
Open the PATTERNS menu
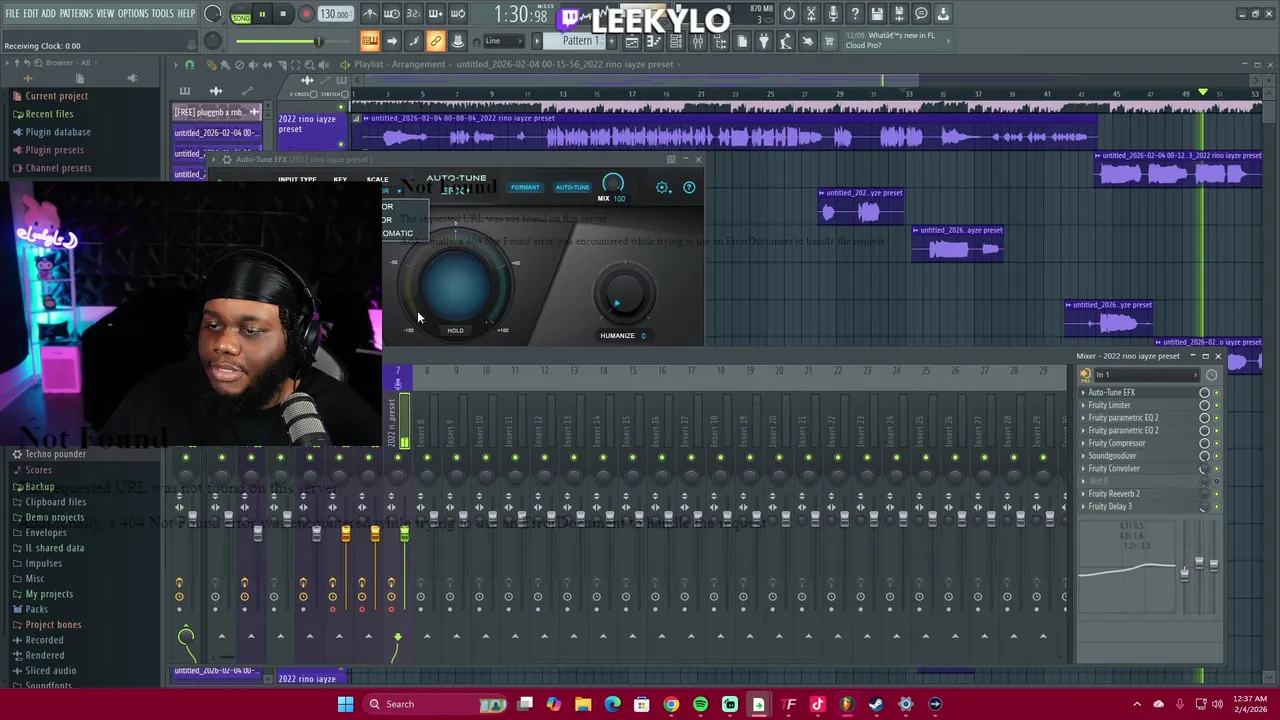pyautogui.click(x=76, y=14)
